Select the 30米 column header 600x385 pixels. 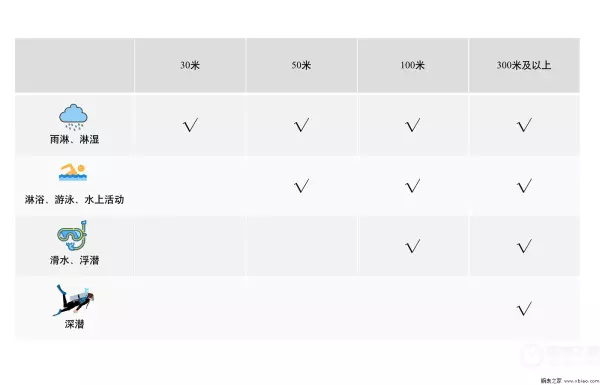coord(190,65)
